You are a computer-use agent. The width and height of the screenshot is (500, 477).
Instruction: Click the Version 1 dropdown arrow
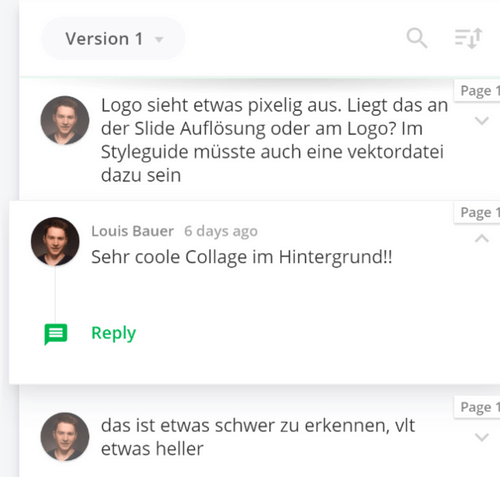(159, 40)
